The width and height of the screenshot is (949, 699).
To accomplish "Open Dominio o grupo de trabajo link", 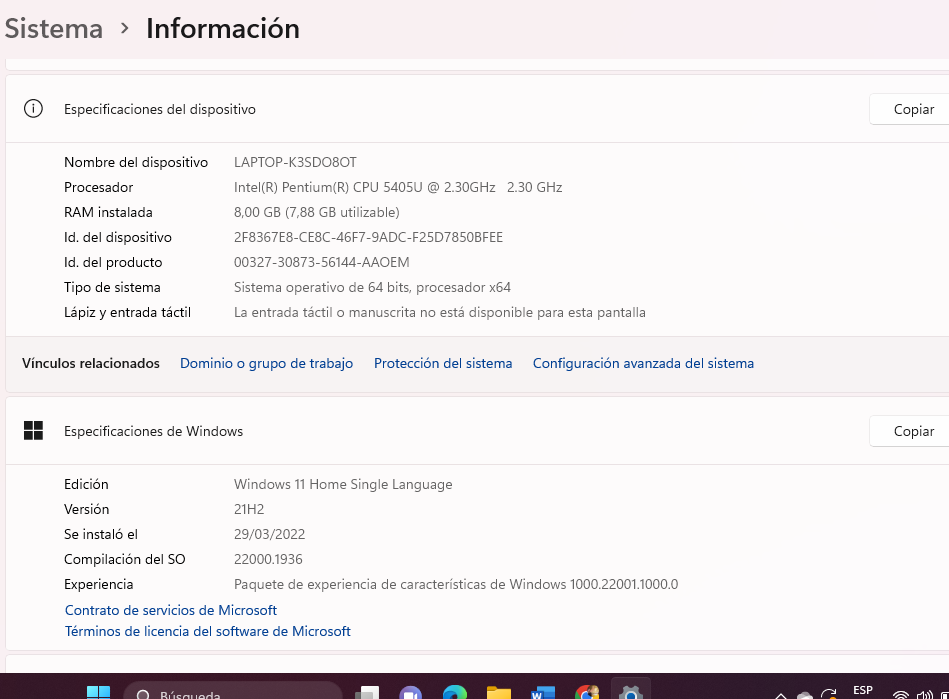I will 266,363.
